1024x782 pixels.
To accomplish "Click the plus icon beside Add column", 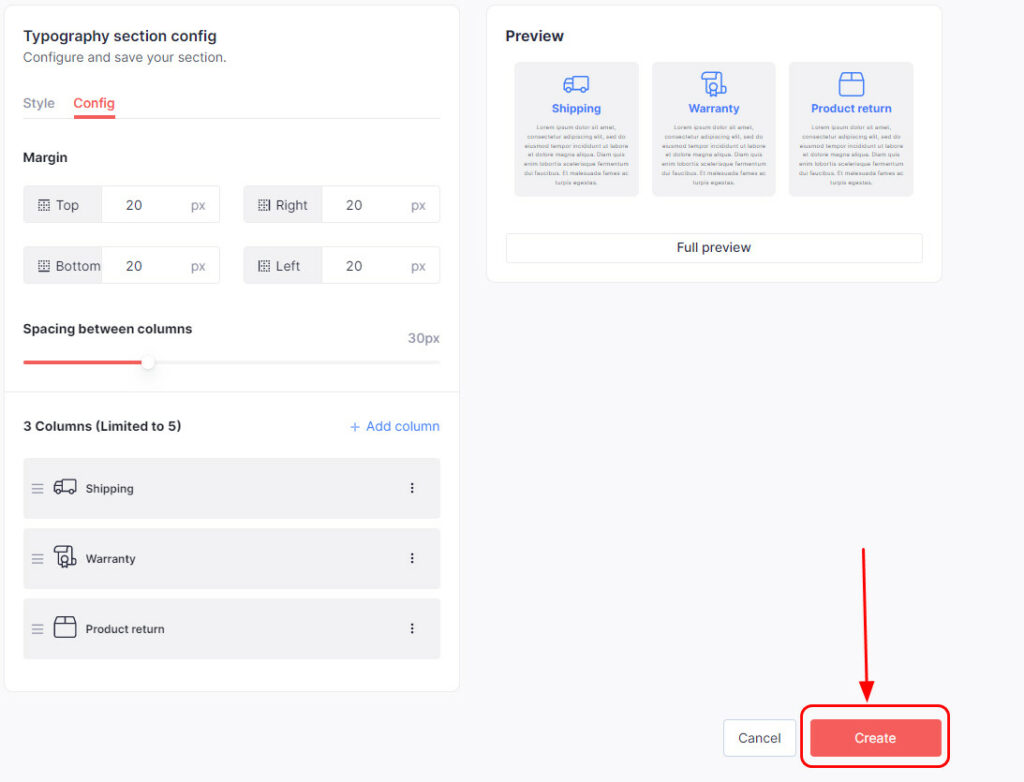I will [x=355, y=427].
